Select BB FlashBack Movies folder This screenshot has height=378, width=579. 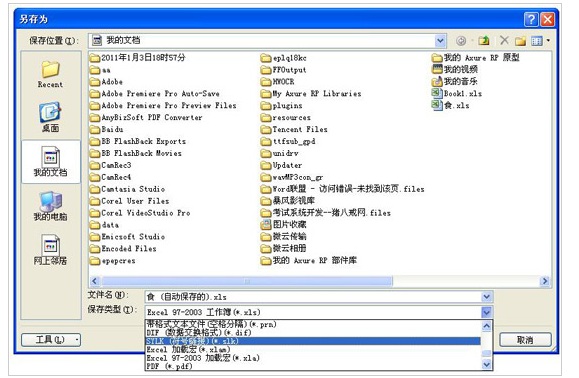[136, 153]
